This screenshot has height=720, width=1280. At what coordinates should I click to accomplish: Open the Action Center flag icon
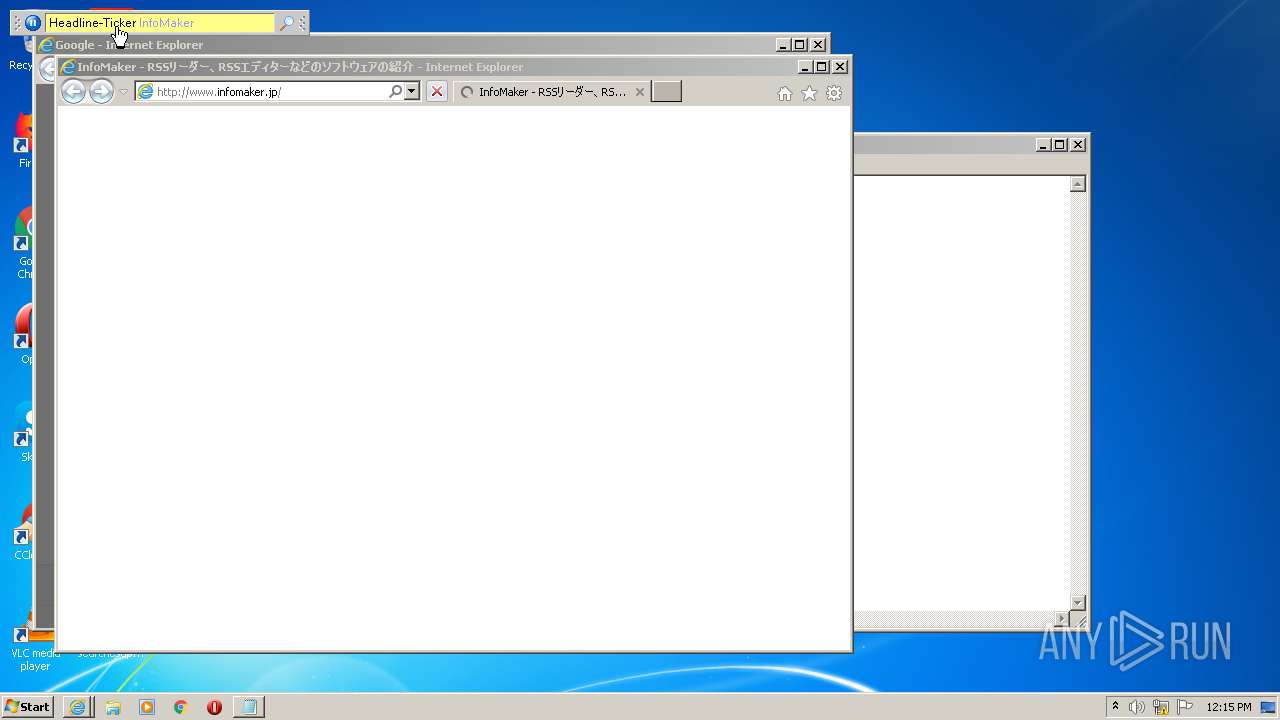pyautogui.click(x=1185, y=707)
